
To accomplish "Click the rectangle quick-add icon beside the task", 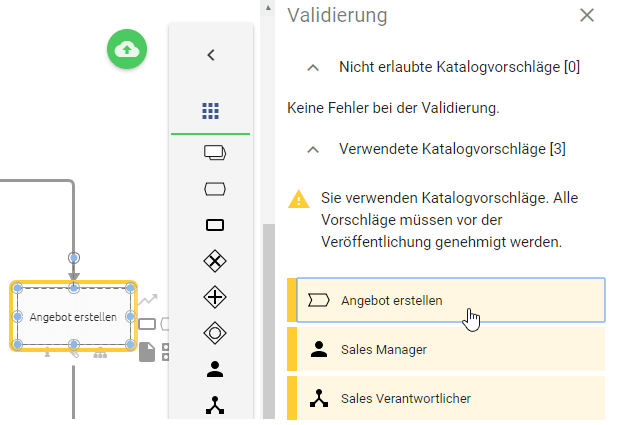I will [147, 324].
